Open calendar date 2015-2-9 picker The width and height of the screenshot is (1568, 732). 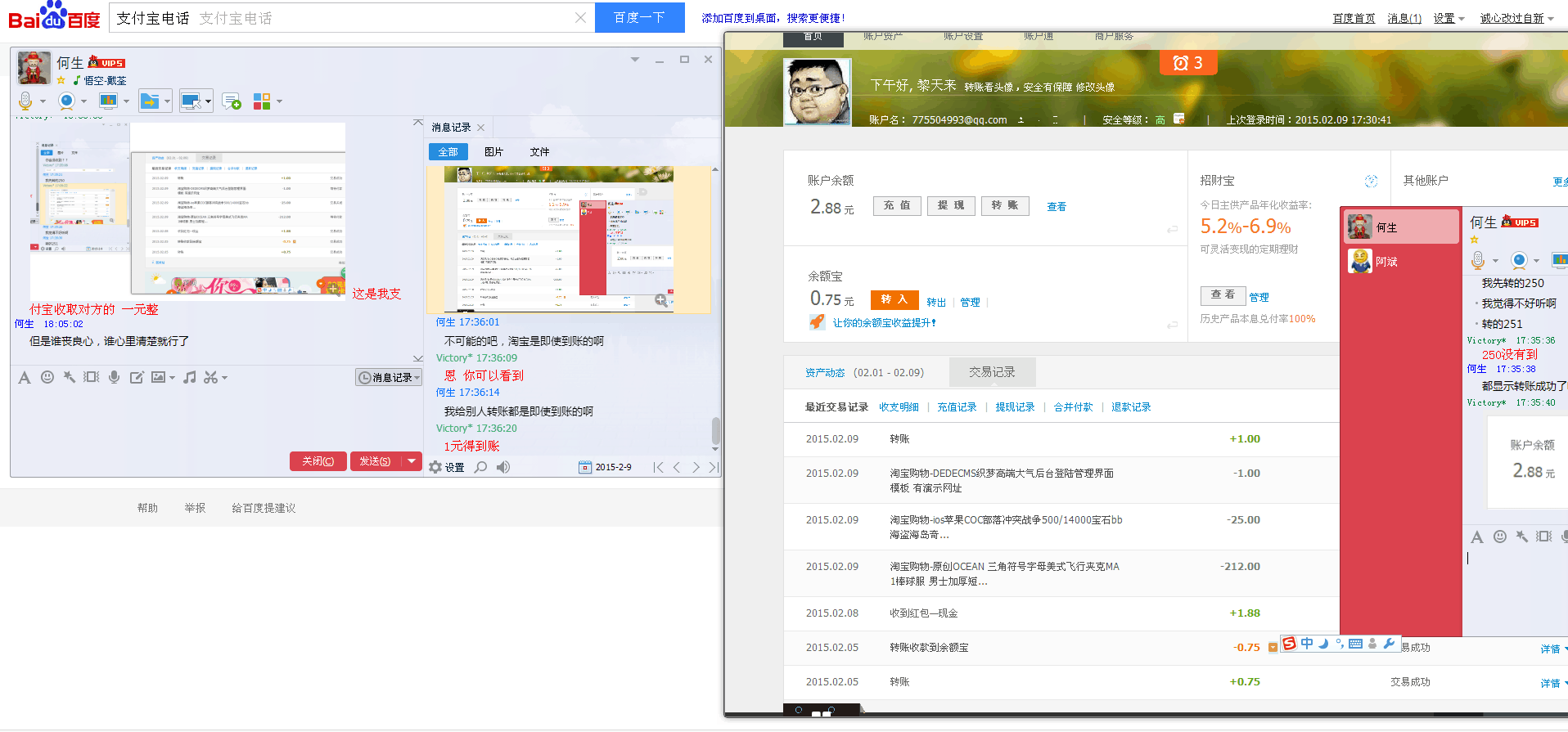tap(606, 467)
